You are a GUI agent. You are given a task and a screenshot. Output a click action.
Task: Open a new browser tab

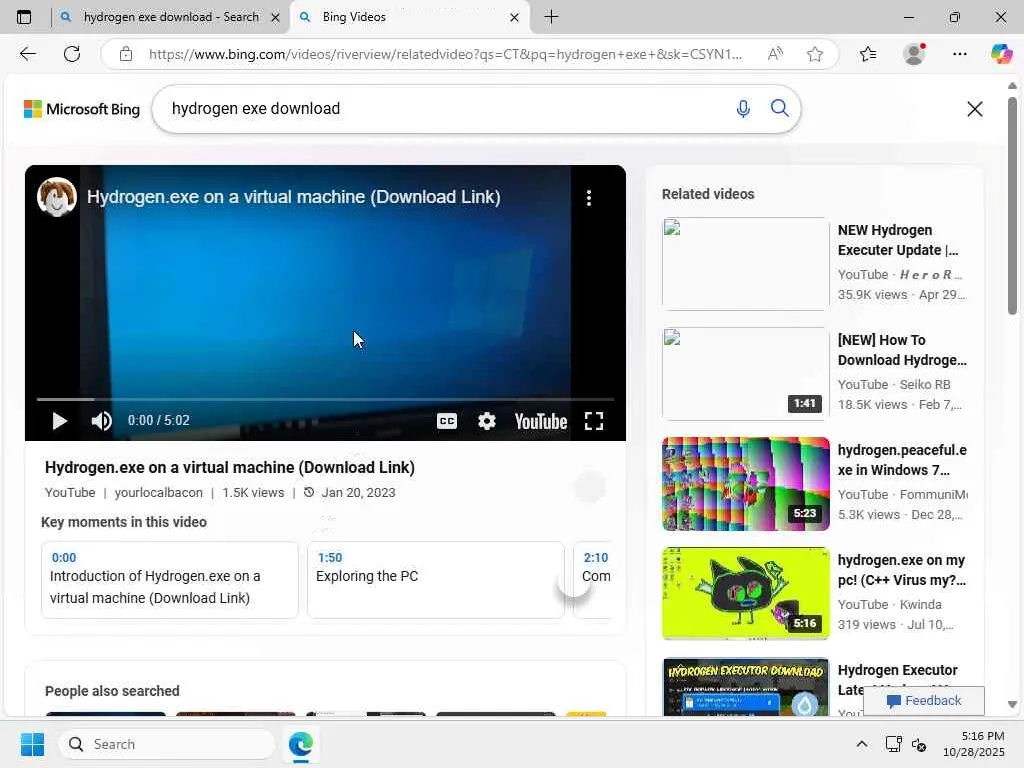(x=551, y=17)
